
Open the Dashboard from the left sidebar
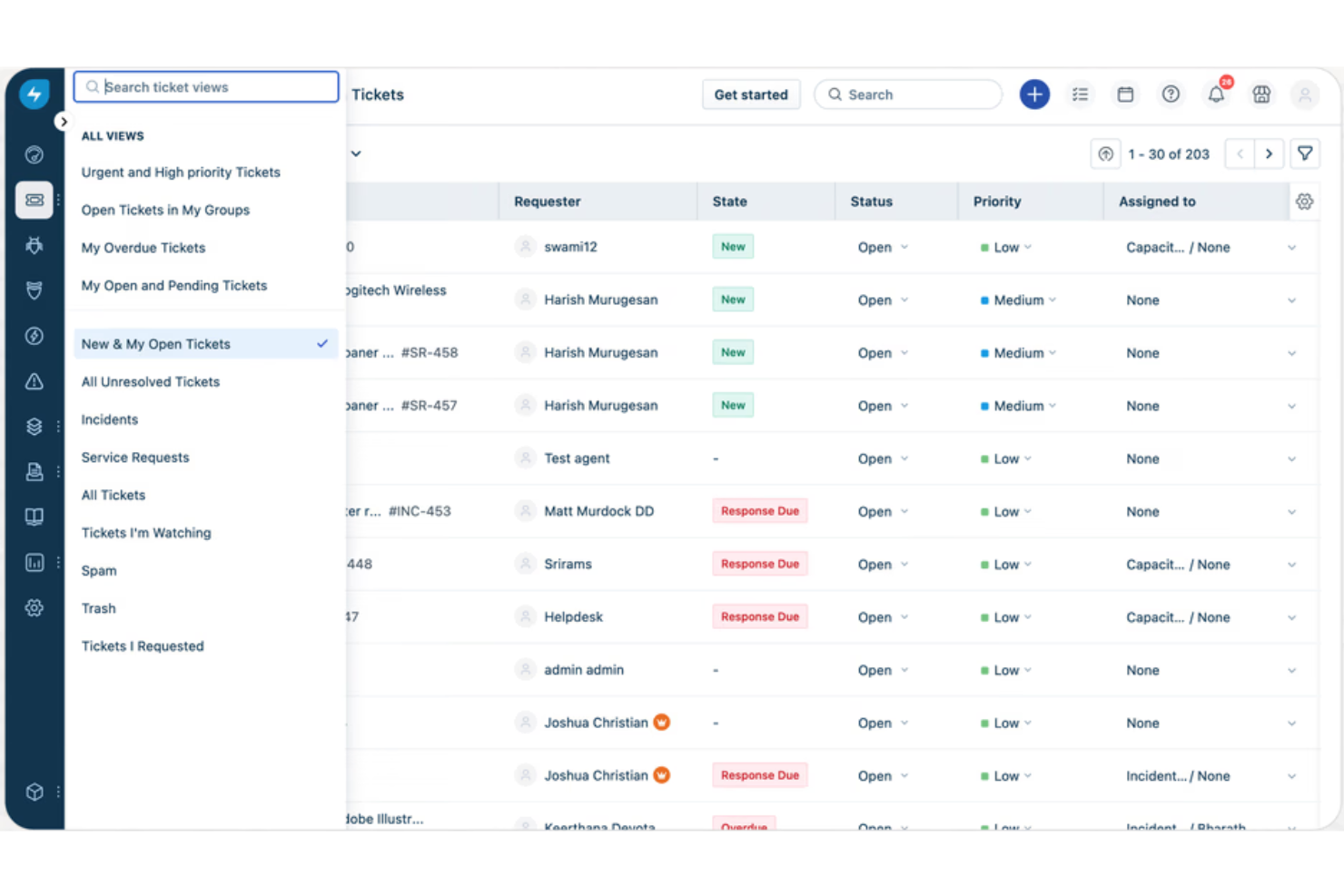click(x=35, y=154)
